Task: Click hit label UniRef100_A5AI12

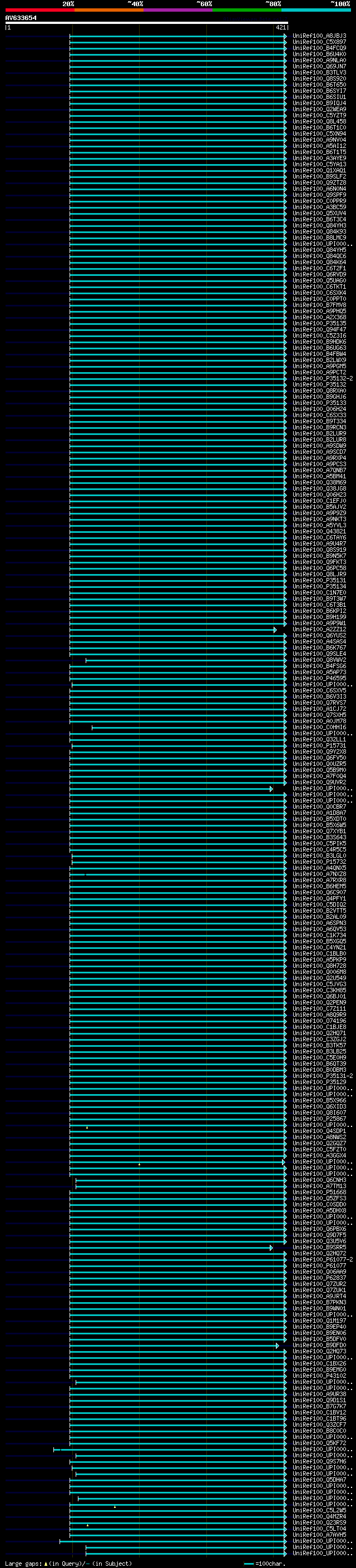Action: pos(319,146)
